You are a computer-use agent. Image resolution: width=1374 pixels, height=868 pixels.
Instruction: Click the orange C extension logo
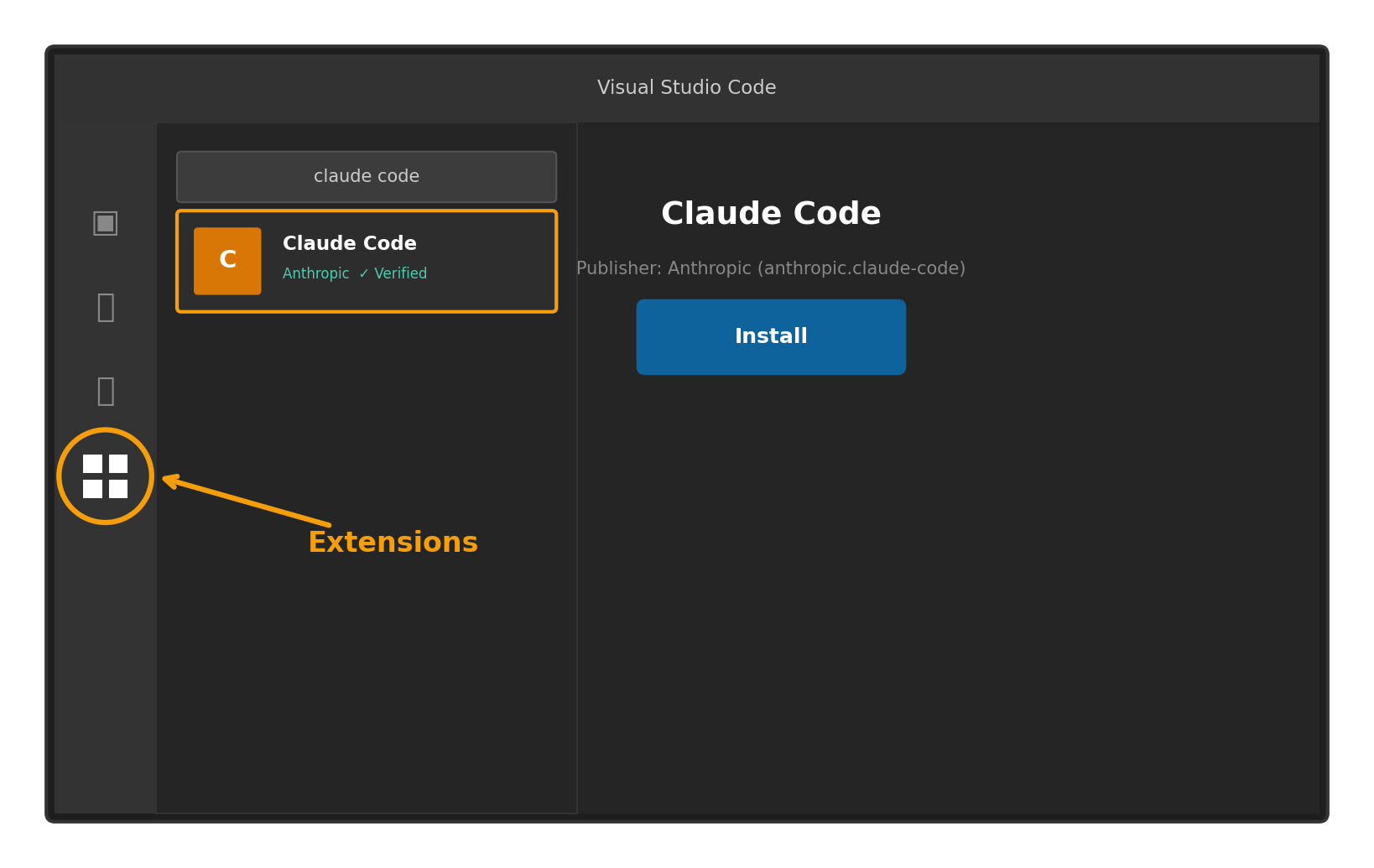pos(227,261)
